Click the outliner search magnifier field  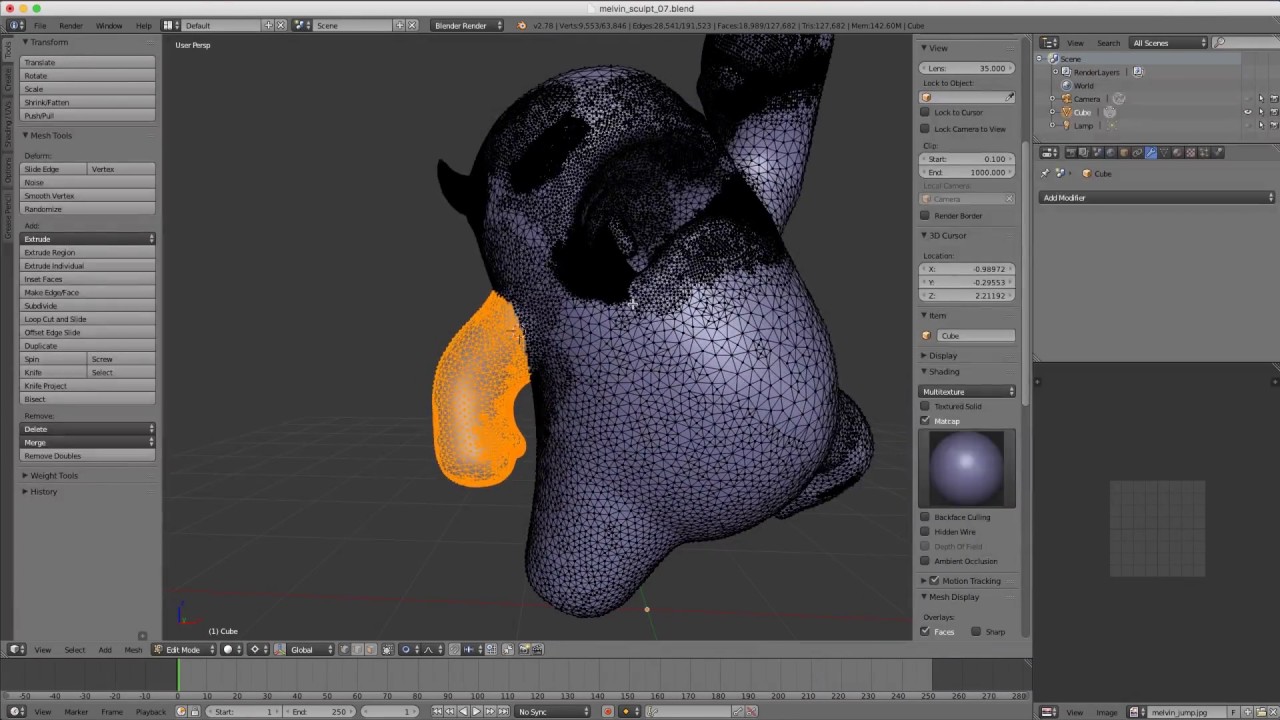[x=1247, y=43]
